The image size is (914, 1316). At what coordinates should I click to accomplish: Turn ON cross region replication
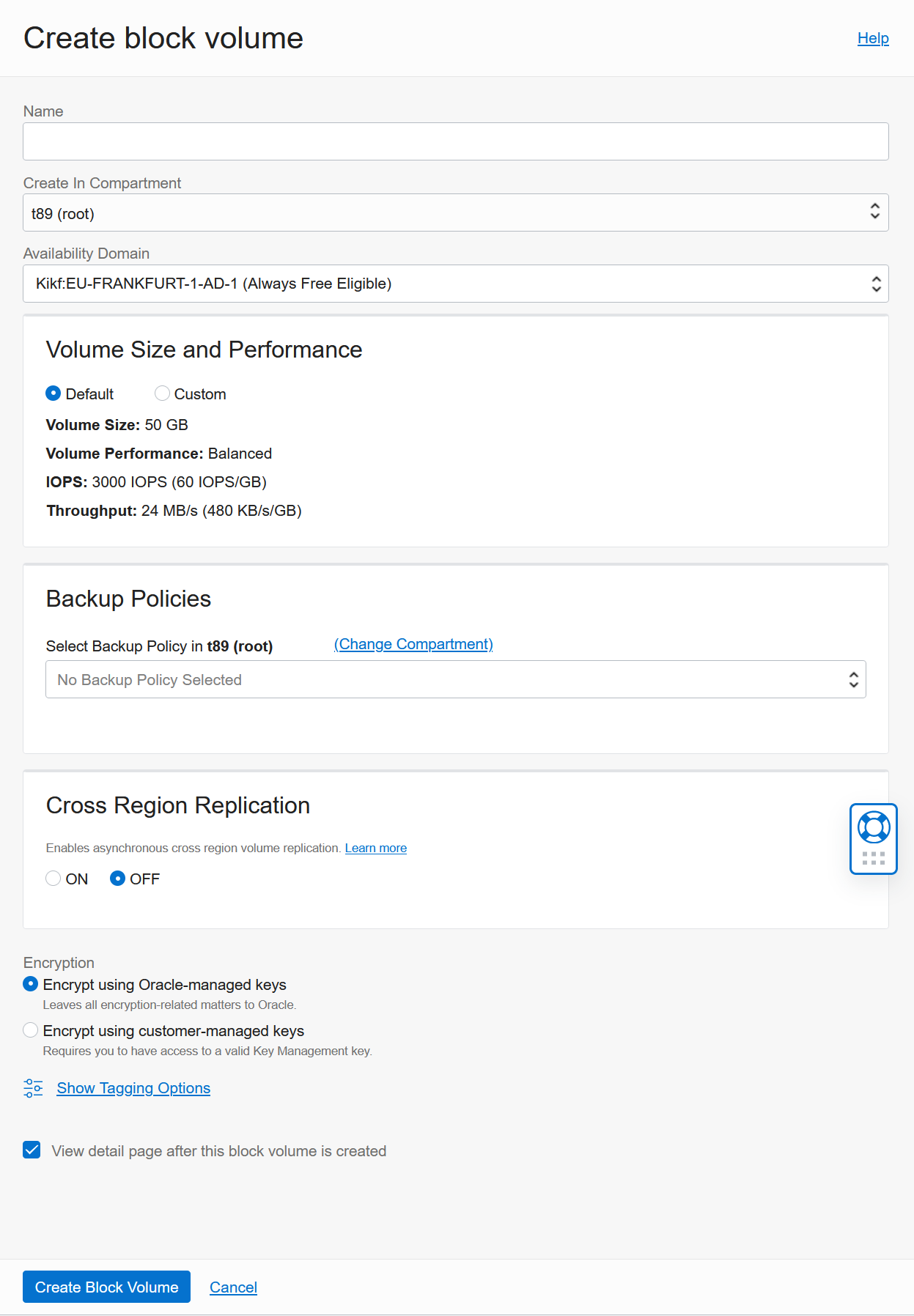click(54, 879)
